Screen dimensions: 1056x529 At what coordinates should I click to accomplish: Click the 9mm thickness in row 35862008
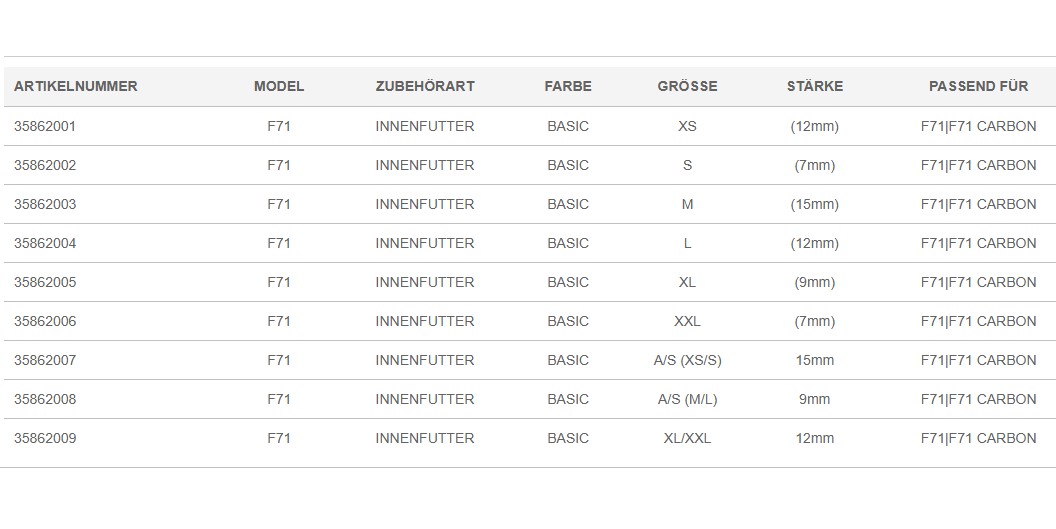tap(815, 400)
